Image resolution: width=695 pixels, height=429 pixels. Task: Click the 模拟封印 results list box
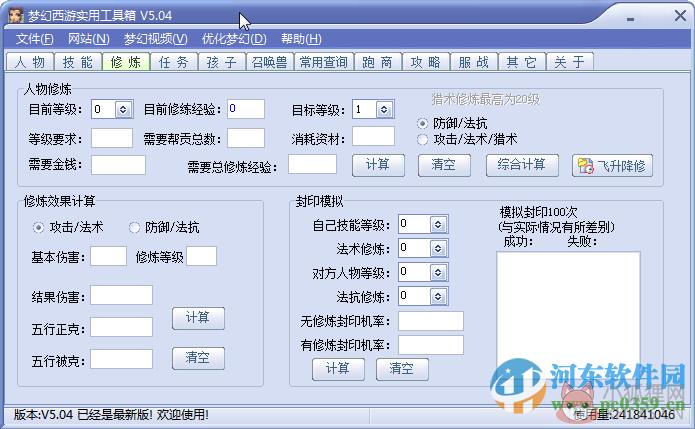click(568, 317)
